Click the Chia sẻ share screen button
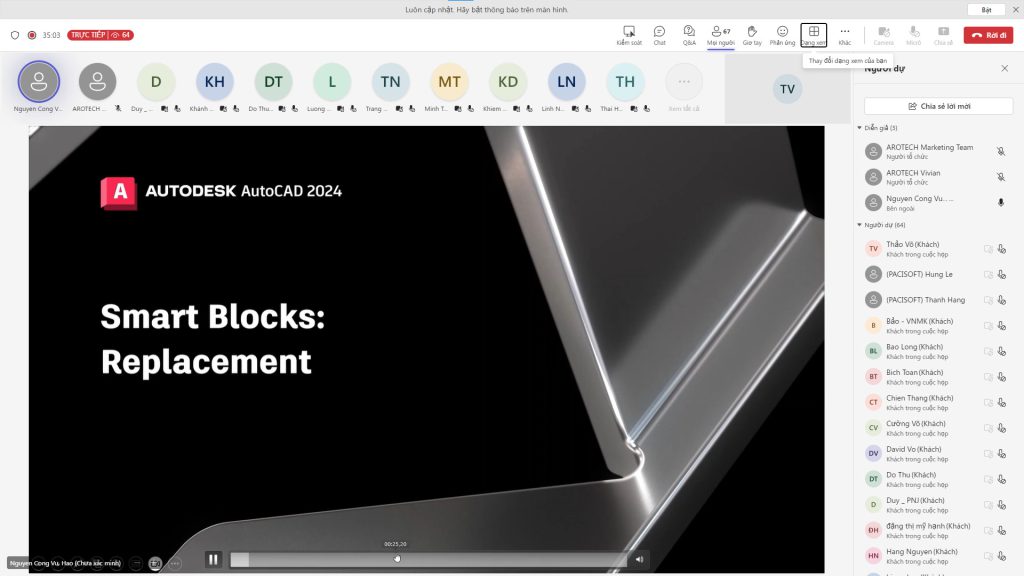The width and height of the screenshot is (1024, 576). [944, 35]
